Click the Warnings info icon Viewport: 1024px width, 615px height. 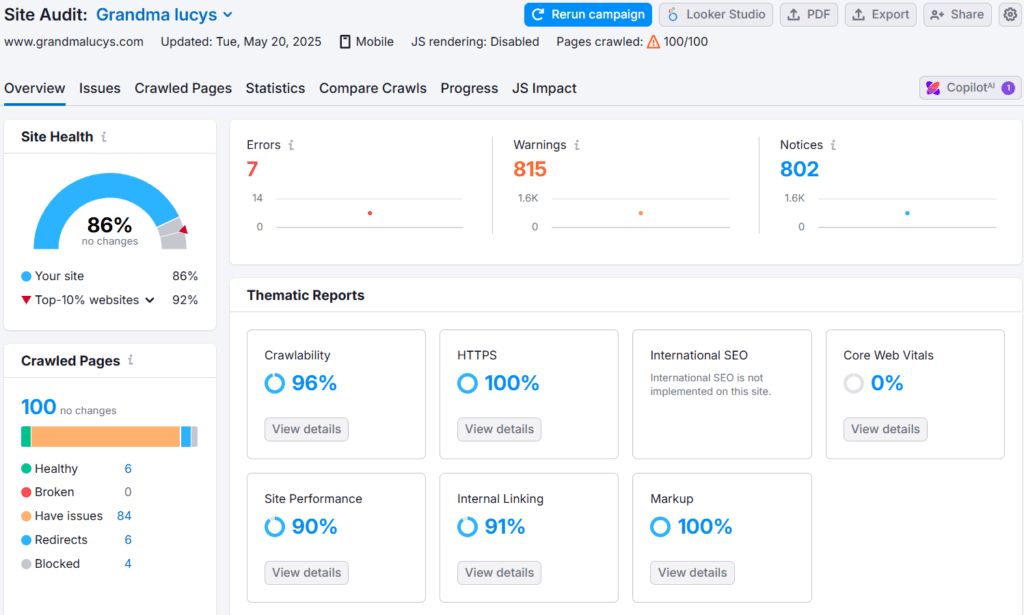click(577, 145)
